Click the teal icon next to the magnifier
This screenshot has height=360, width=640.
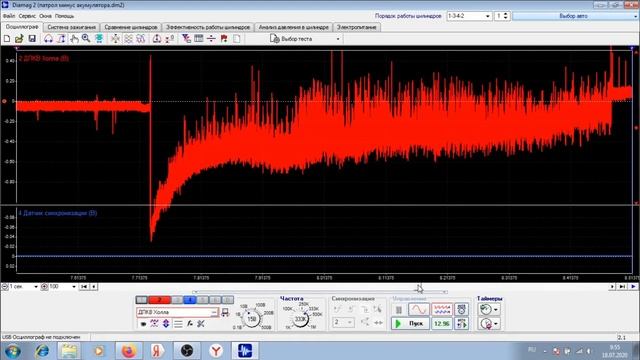[x=99, y=39]
